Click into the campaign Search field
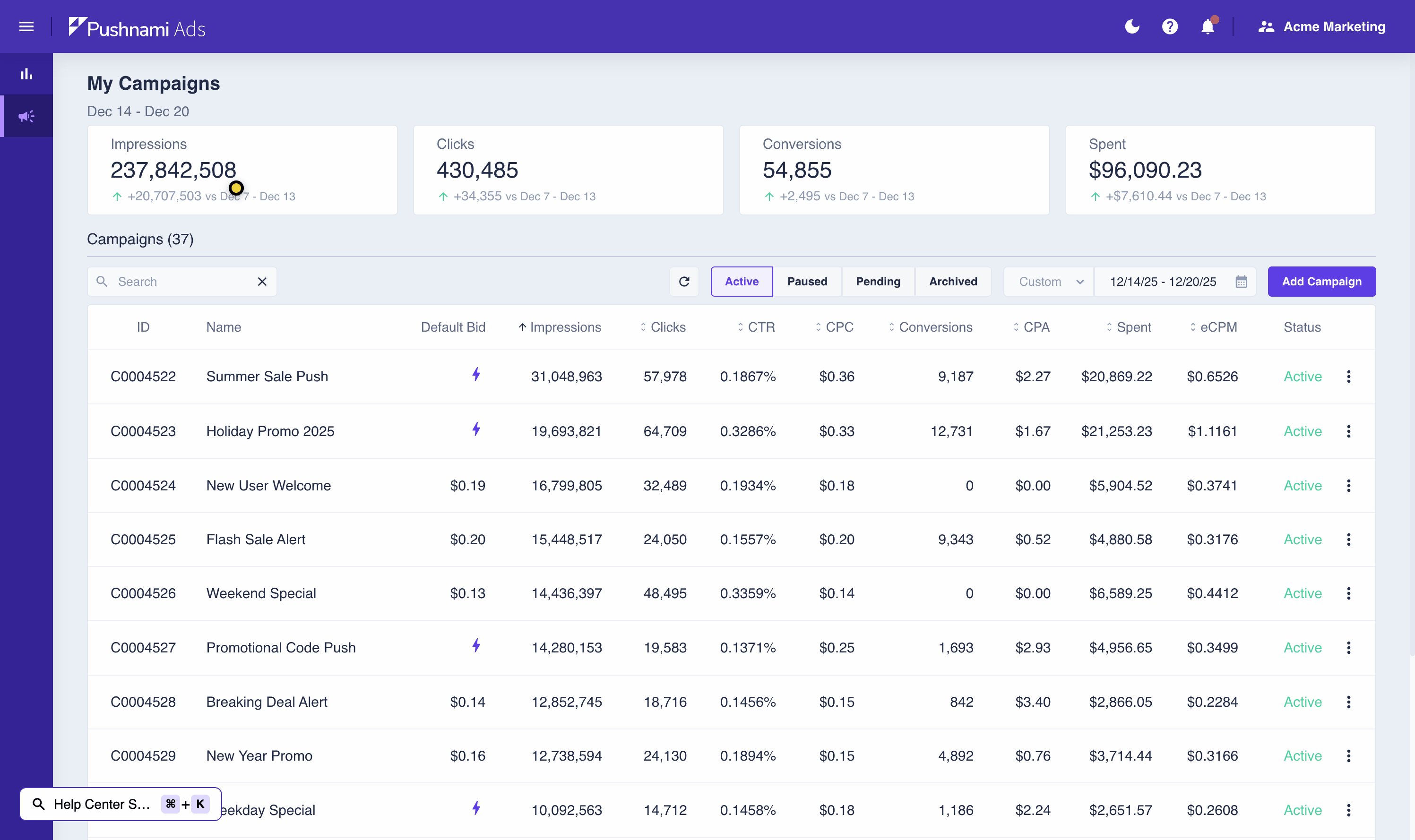 [x=181, y=281]
